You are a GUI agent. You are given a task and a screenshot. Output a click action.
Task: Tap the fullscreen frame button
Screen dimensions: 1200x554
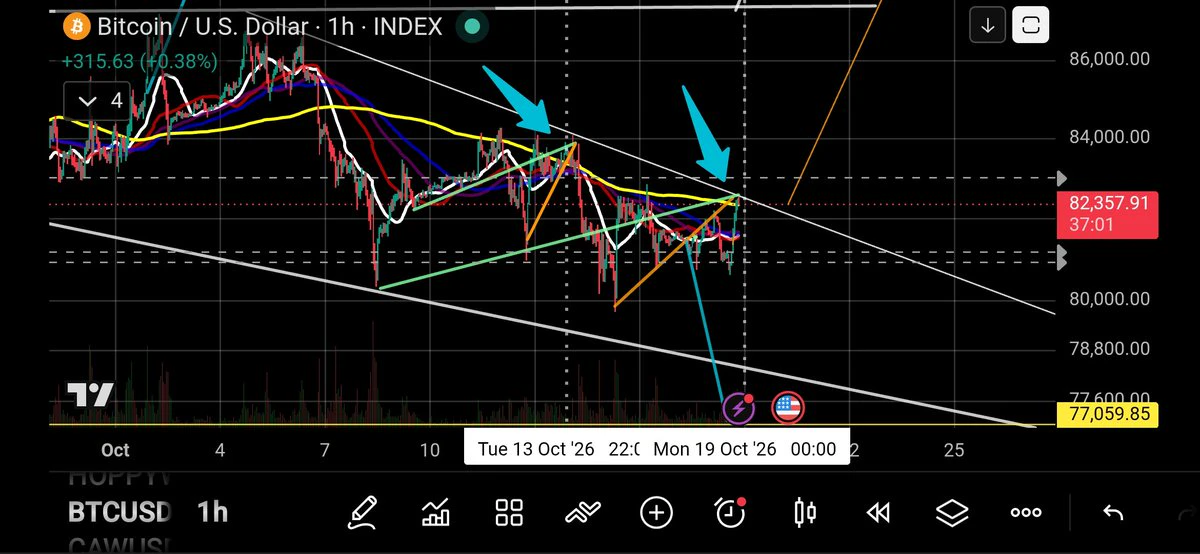tap(1031, 25)
